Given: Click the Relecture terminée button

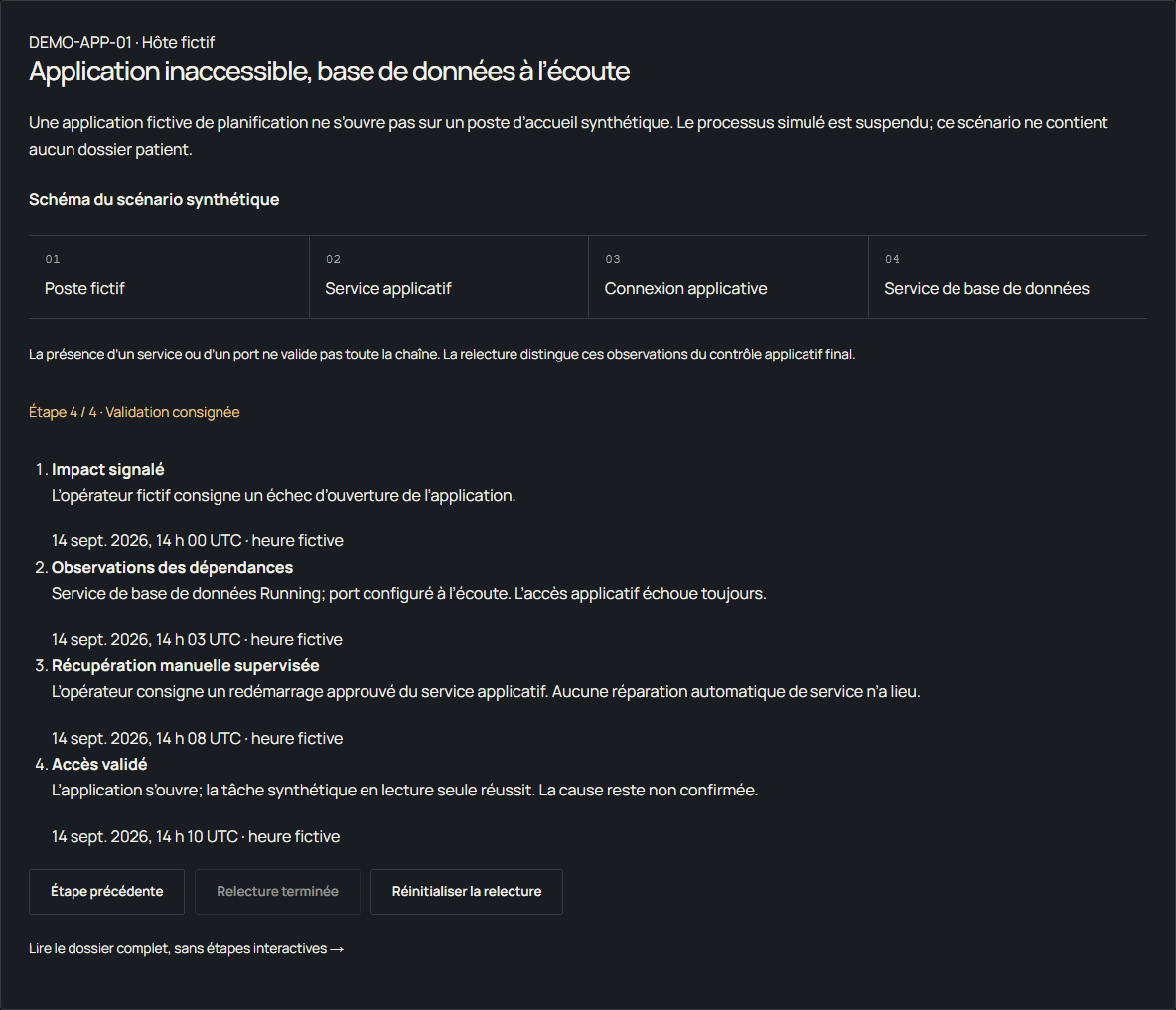Looking at the screenshot, I should 277,892.
